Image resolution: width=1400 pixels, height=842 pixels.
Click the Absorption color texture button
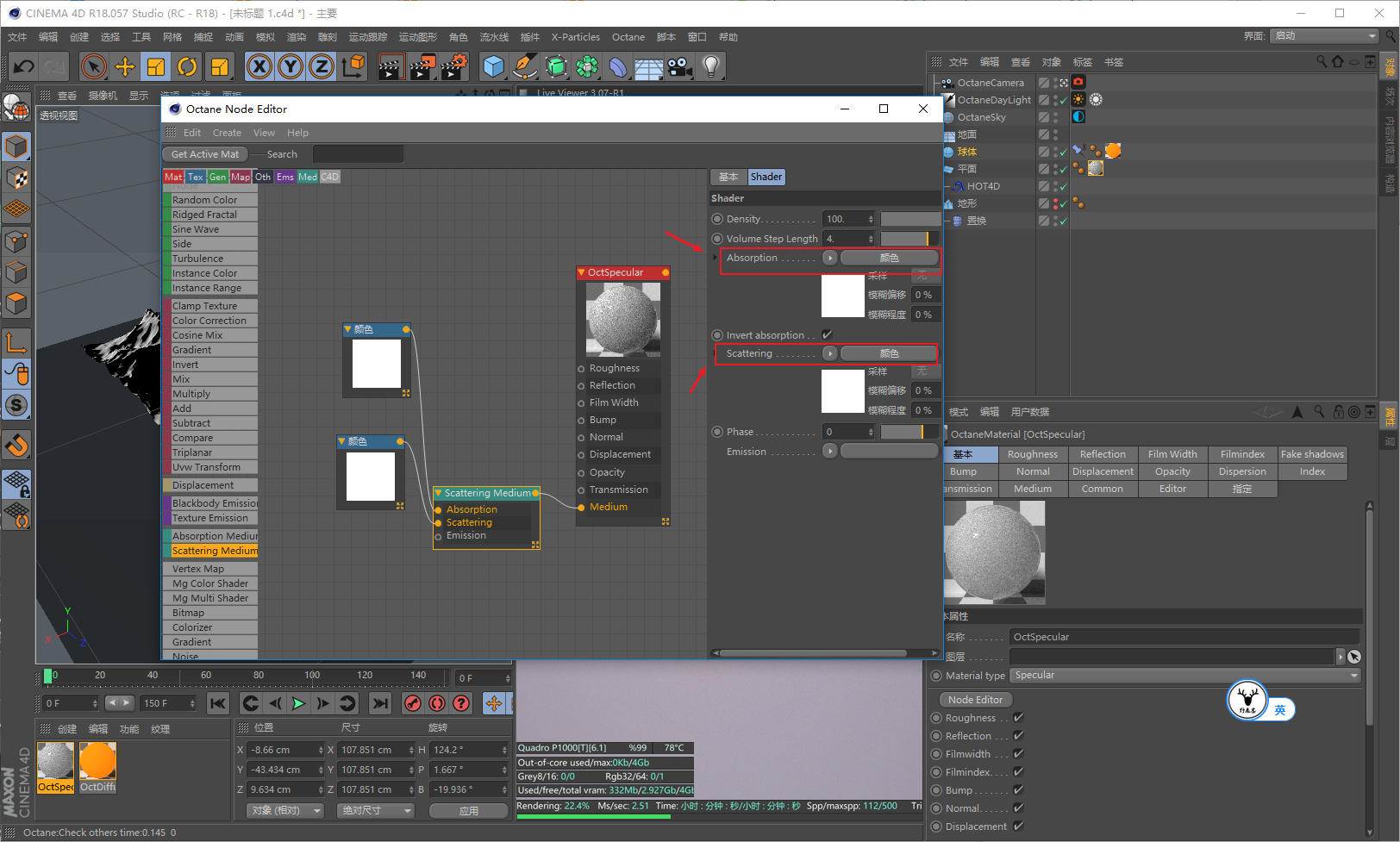[x=889, y=258]
